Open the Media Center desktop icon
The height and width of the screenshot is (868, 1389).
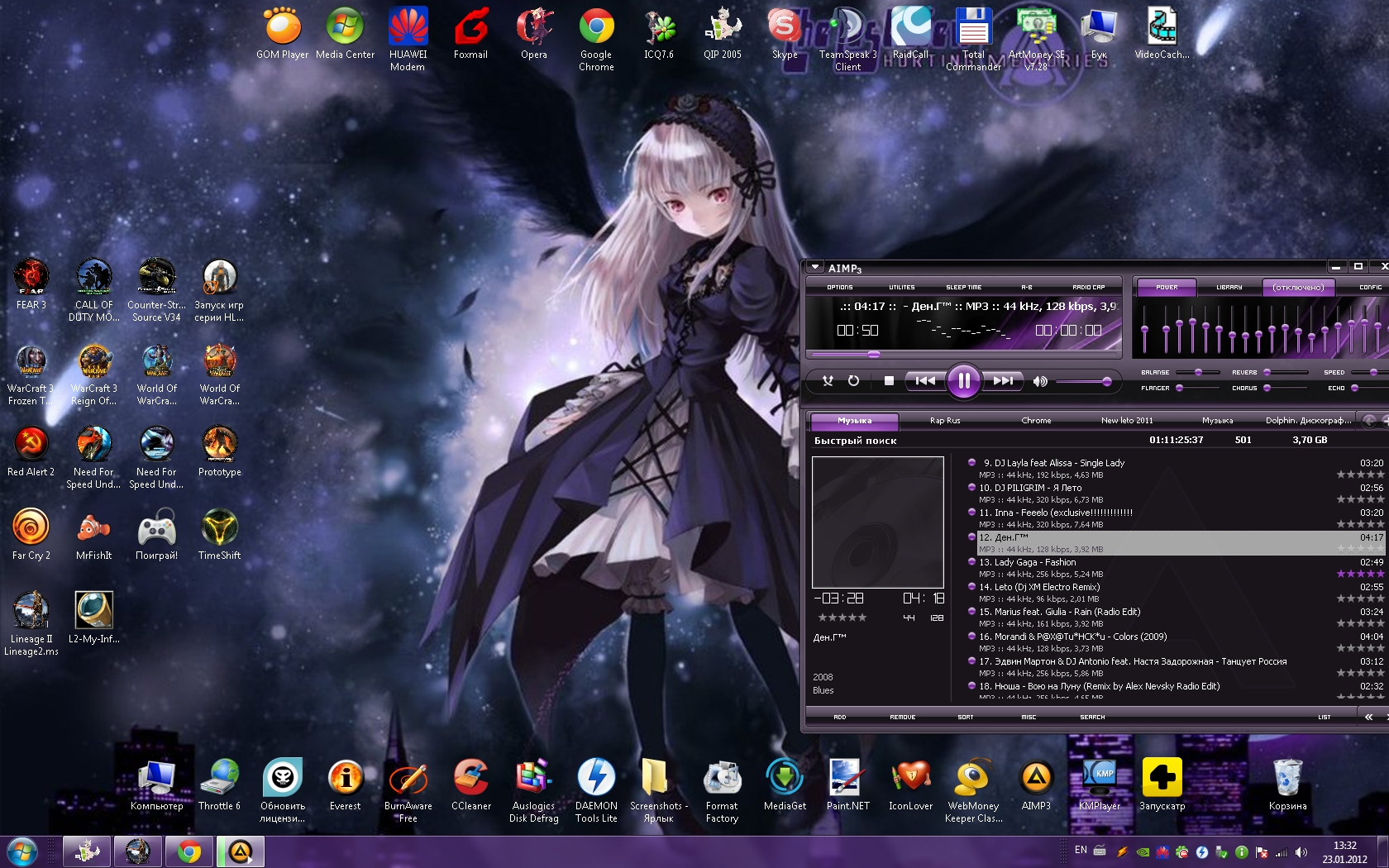(345, 33)
